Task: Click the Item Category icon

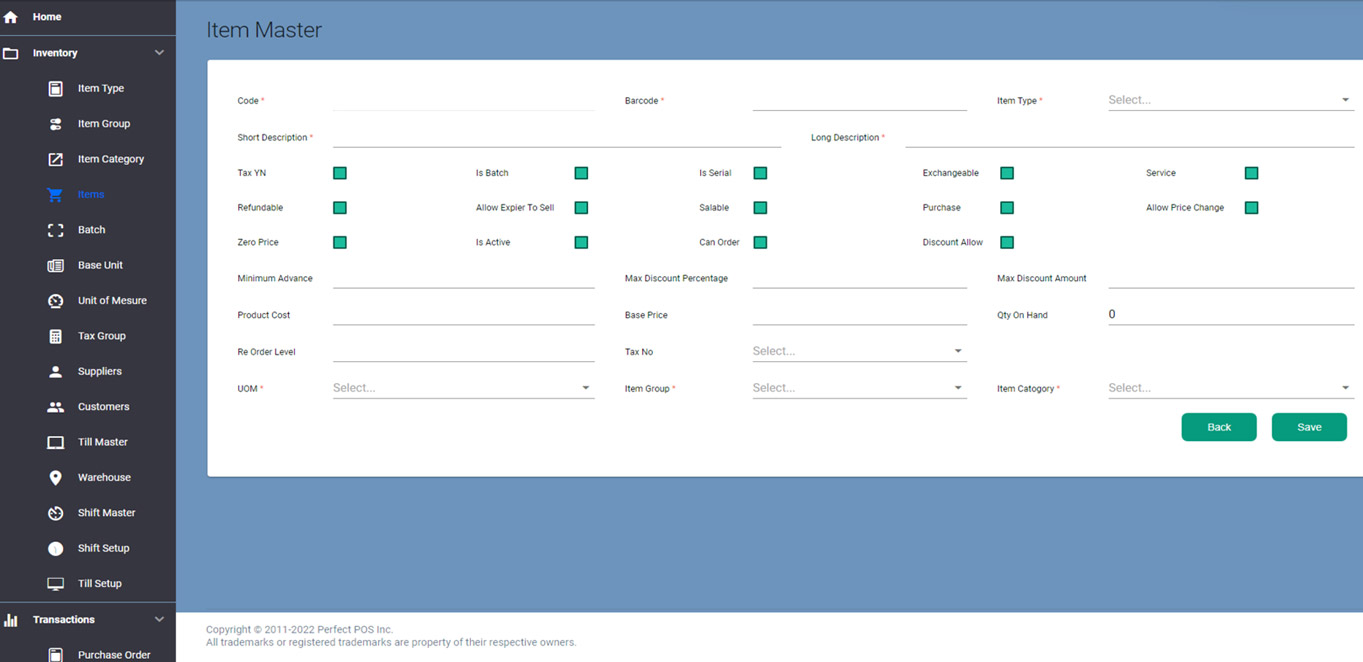Action: pos(56,159)
